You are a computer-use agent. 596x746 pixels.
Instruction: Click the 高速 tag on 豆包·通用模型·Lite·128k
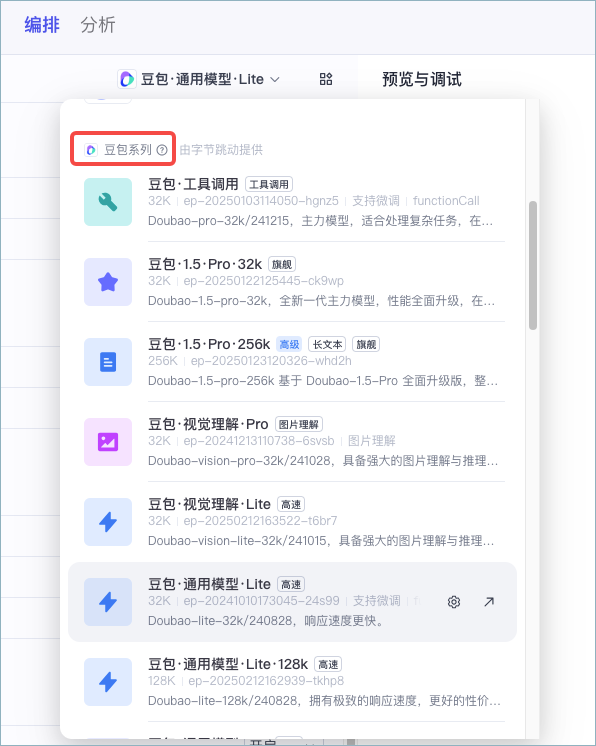[x=328, y=664]
